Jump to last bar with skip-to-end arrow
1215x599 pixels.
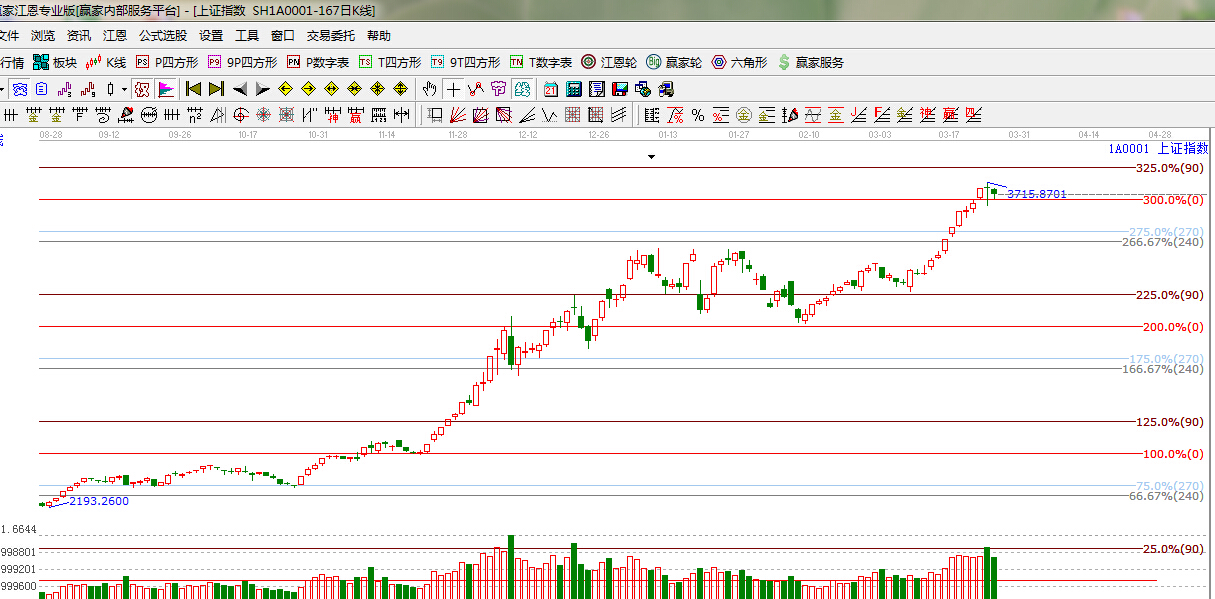pos(216,89)
